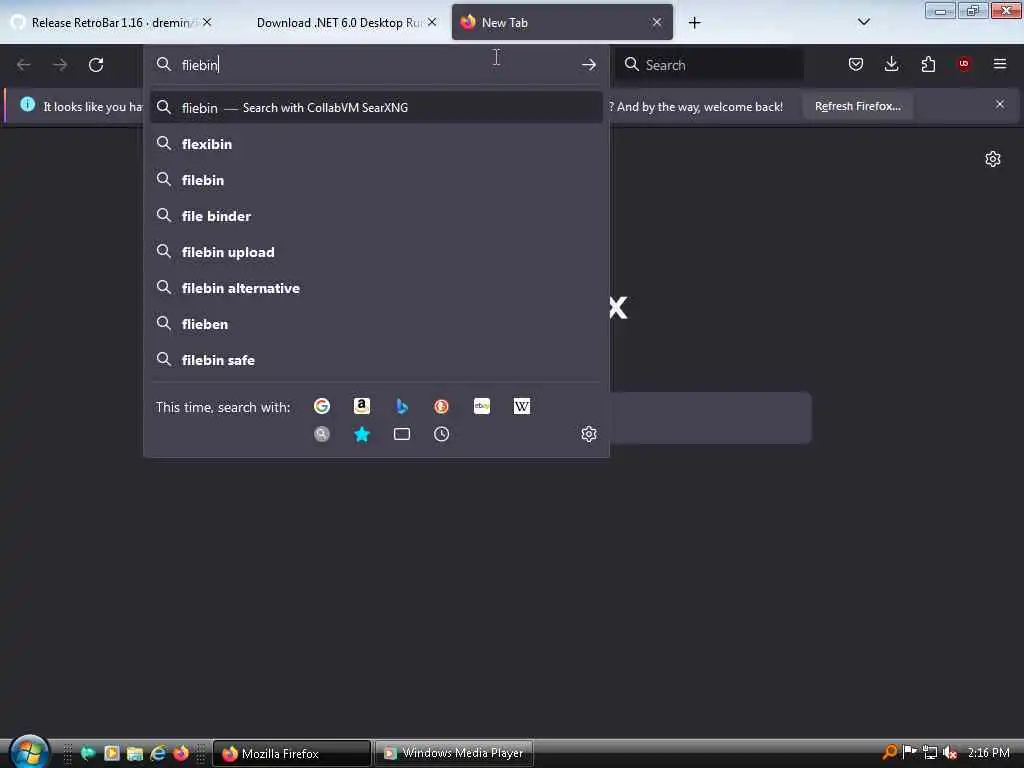Close the Release RetroBar 1.16 tab
Screen dimensions: 1024x768
[207, 22]
